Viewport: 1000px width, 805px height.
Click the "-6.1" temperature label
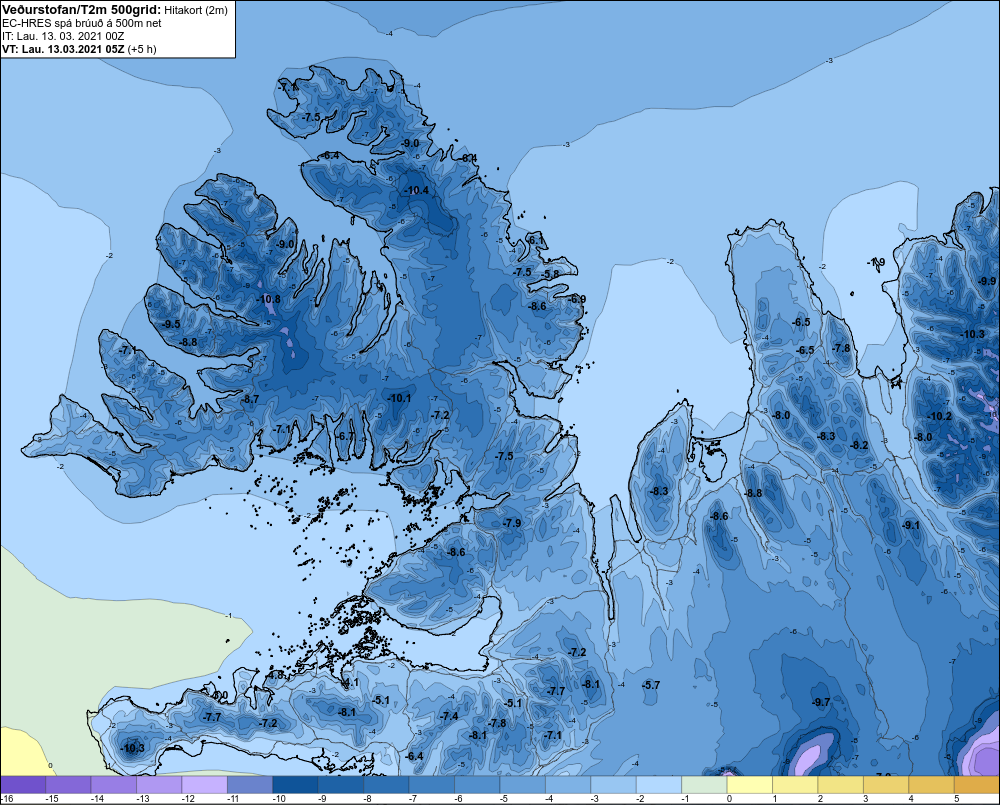(535, 240)
